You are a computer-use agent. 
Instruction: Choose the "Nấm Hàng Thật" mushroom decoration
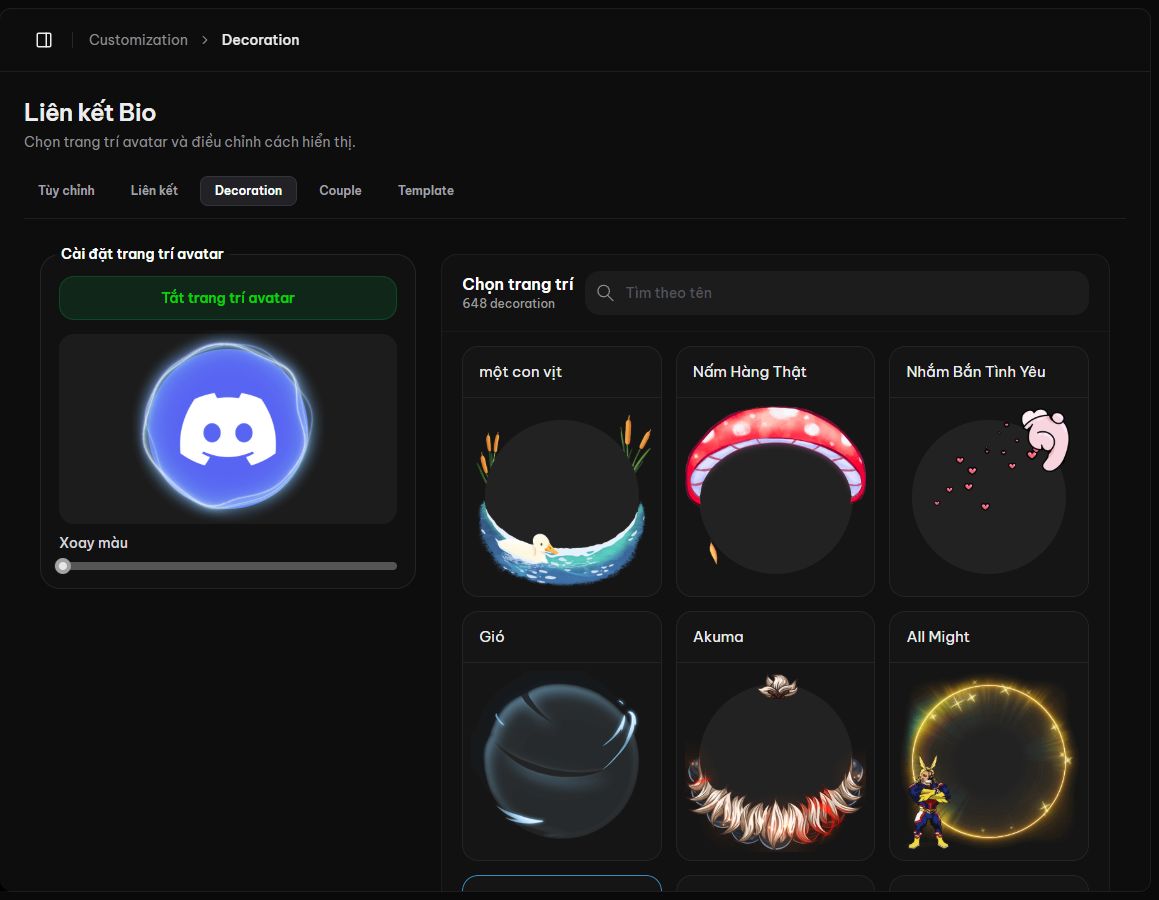[775, 471]
